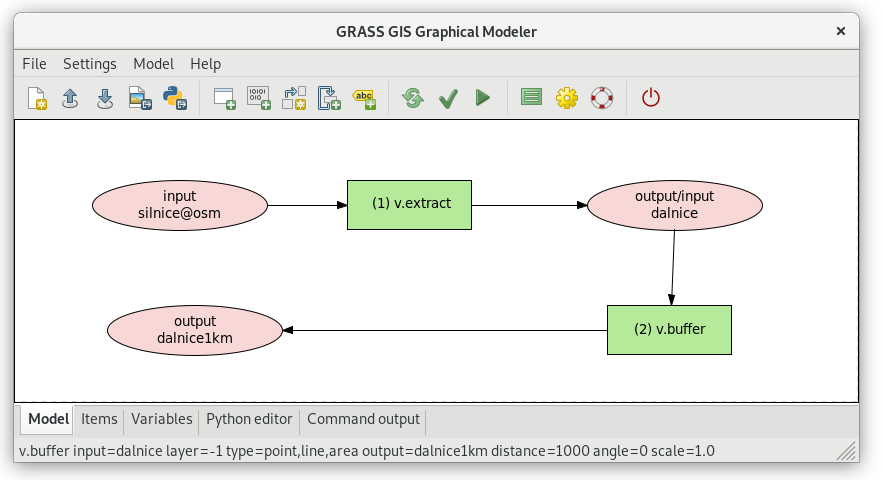Open the Help menu

click(x=206, y=64)
